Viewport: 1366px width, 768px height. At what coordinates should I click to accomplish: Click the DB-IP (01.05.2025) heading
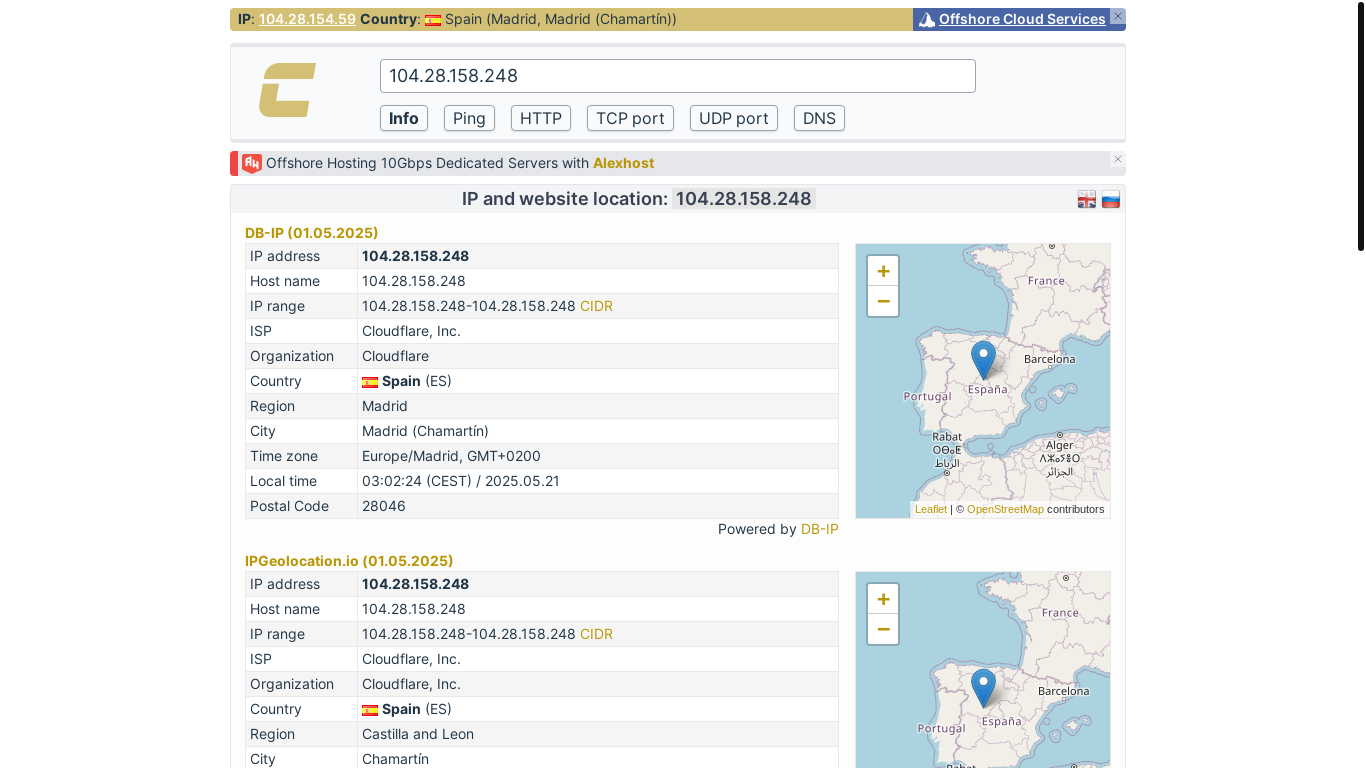point(312,233)
